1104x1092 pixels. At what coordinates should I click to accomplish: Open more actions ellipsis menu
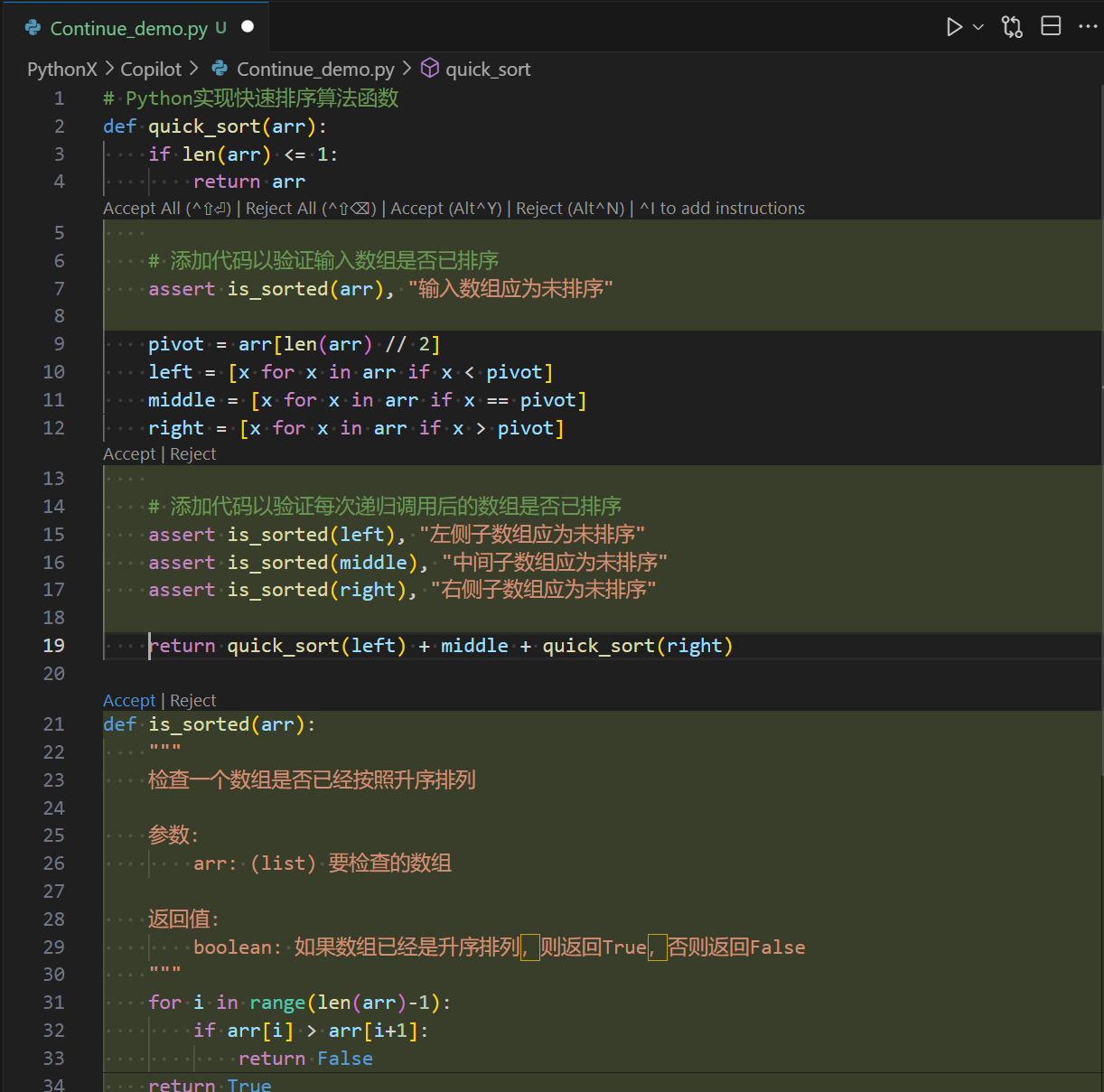[1088, 26]
